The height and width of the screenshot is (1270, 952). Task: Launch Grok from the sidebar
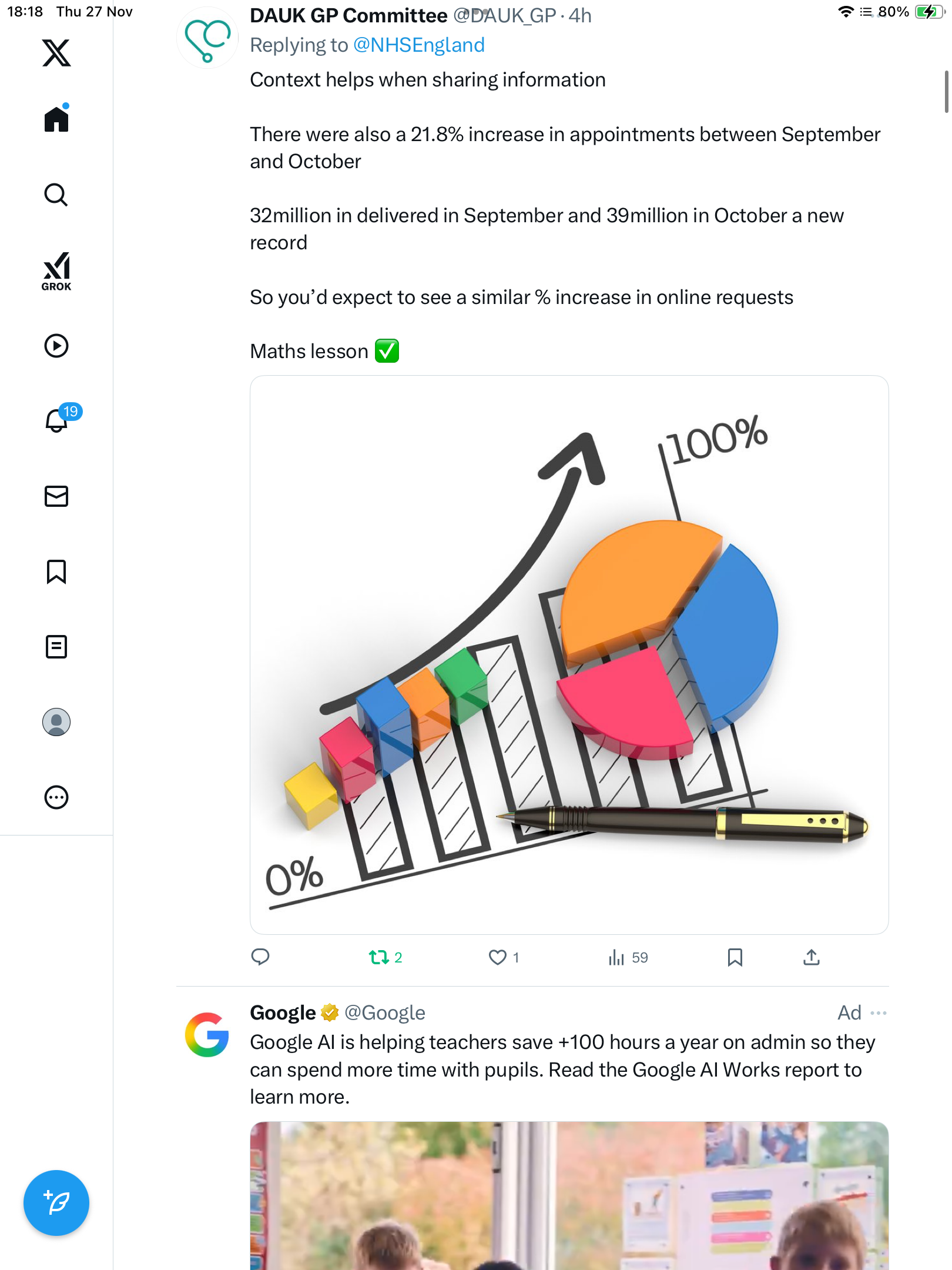(x=56, y=271)
